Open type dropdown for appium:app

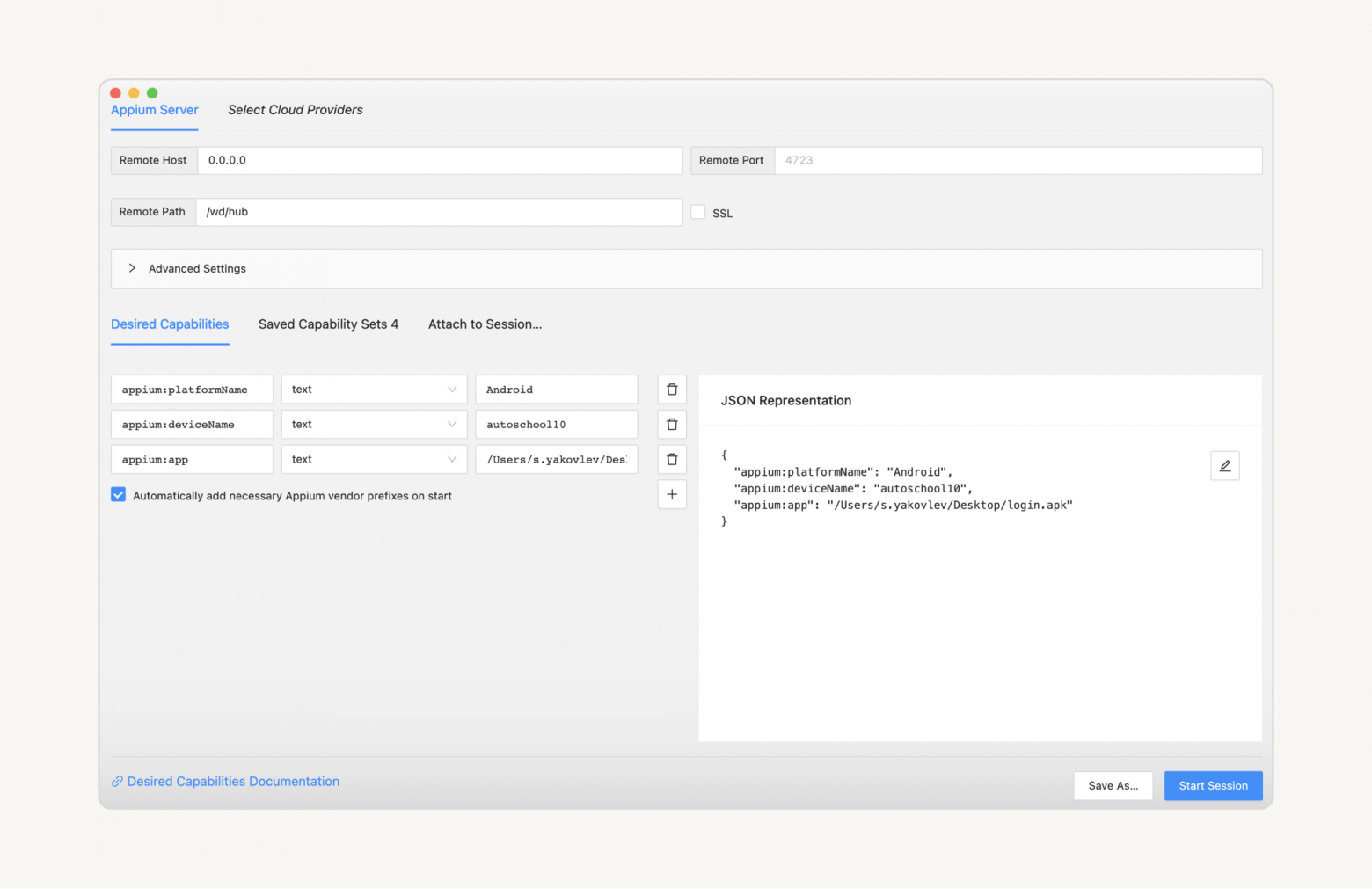[x=375, y=460]
